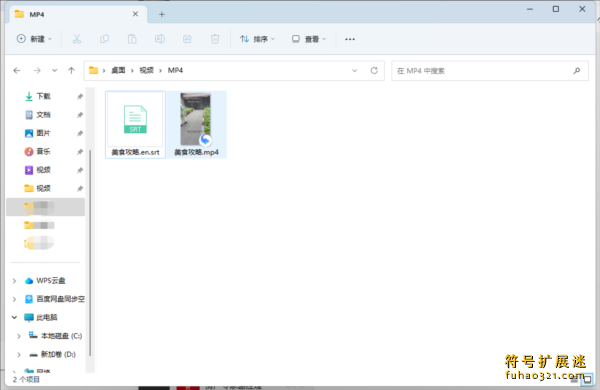This screenshot has width=600, height=390.
Task: Go forward with the right arrow
Action: pos(37,70)
